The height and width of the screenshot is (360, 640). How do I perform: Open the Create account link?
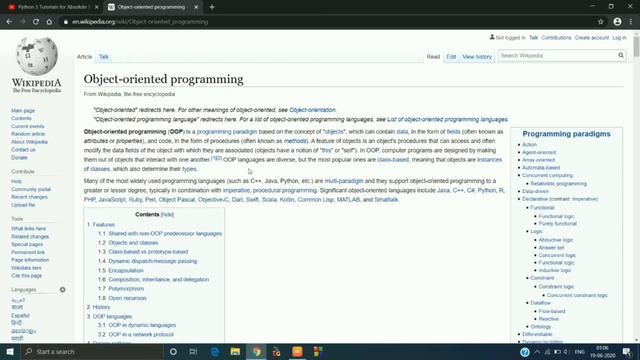(591, 38)
